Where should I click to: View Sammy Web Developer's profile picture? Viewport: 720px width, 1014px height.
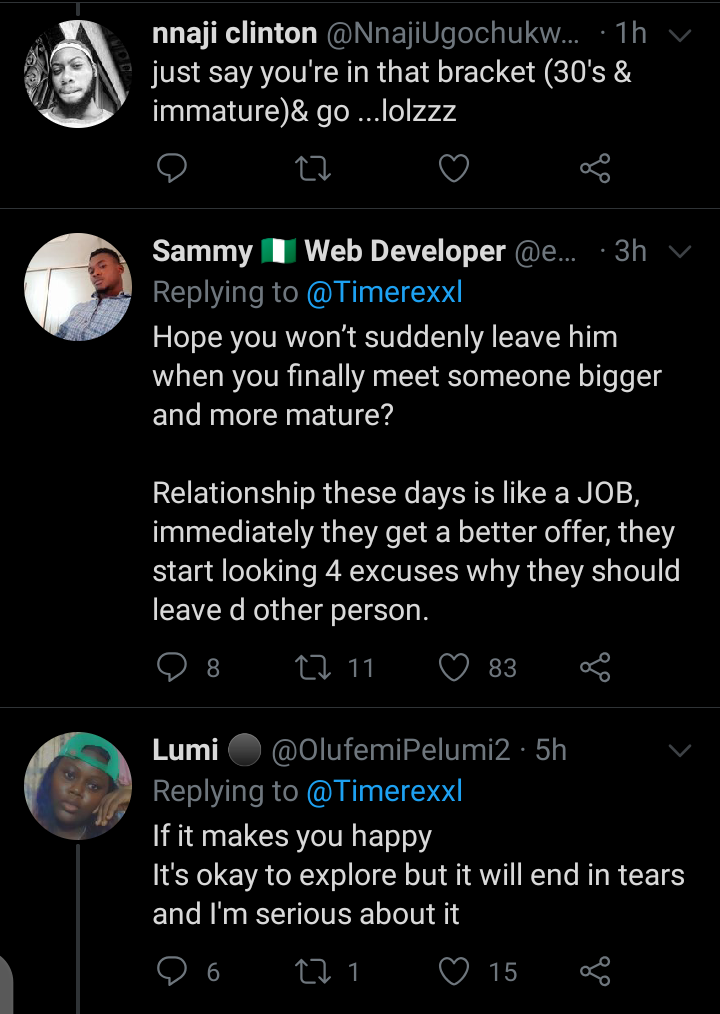pos(78,286)
